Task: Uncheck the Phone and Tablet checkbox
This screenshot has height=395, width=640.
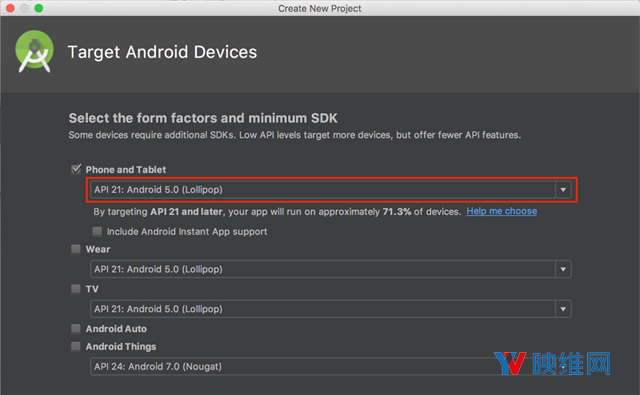Action: click(x=76, y=169)
